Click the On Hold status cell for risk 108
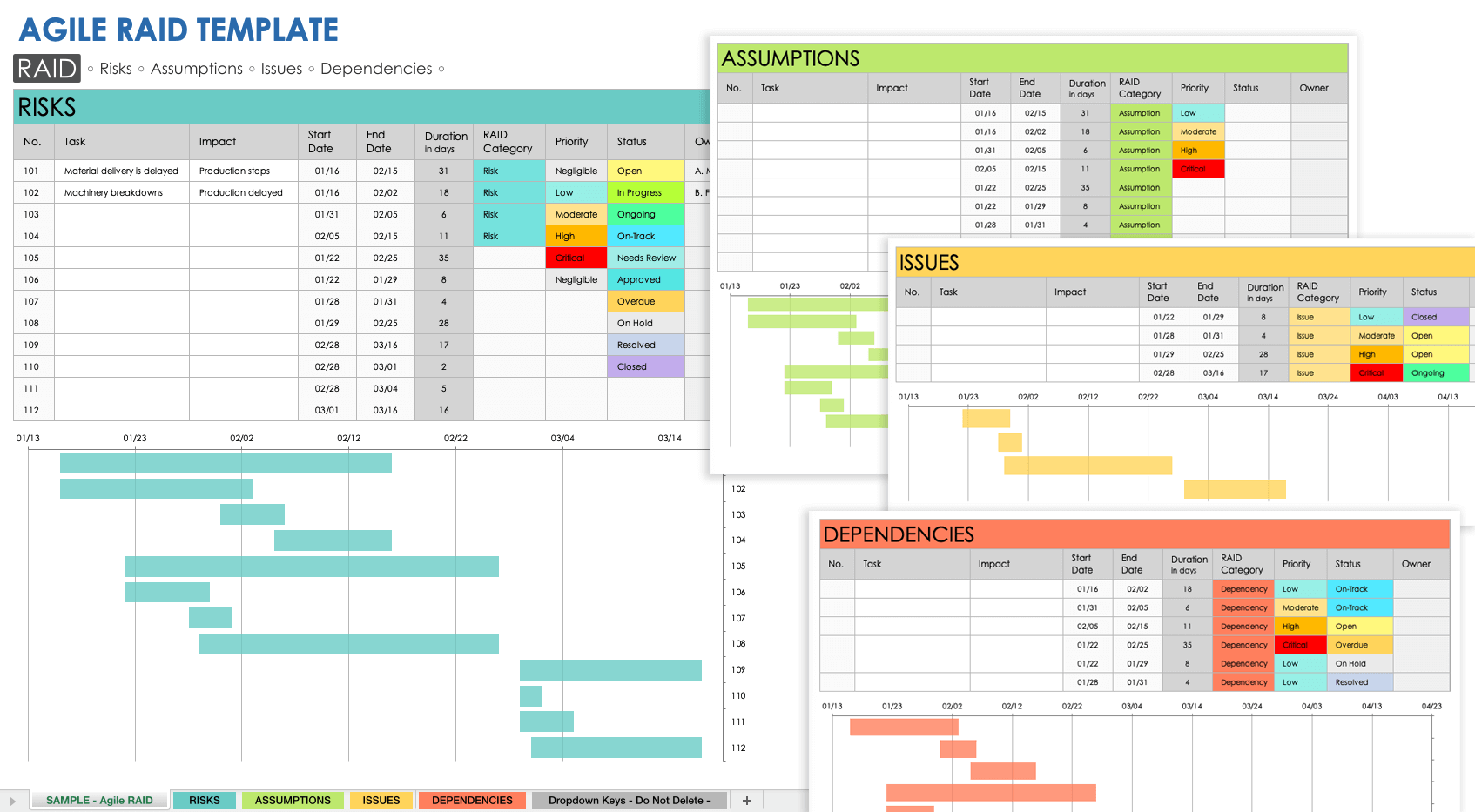The width and height of the screenshot is (1475, 812). click(645, 323)
